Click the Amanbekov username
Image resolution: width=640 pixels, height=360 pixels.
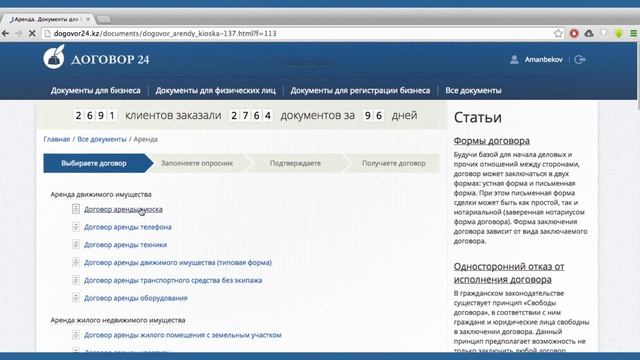(544, 60)
